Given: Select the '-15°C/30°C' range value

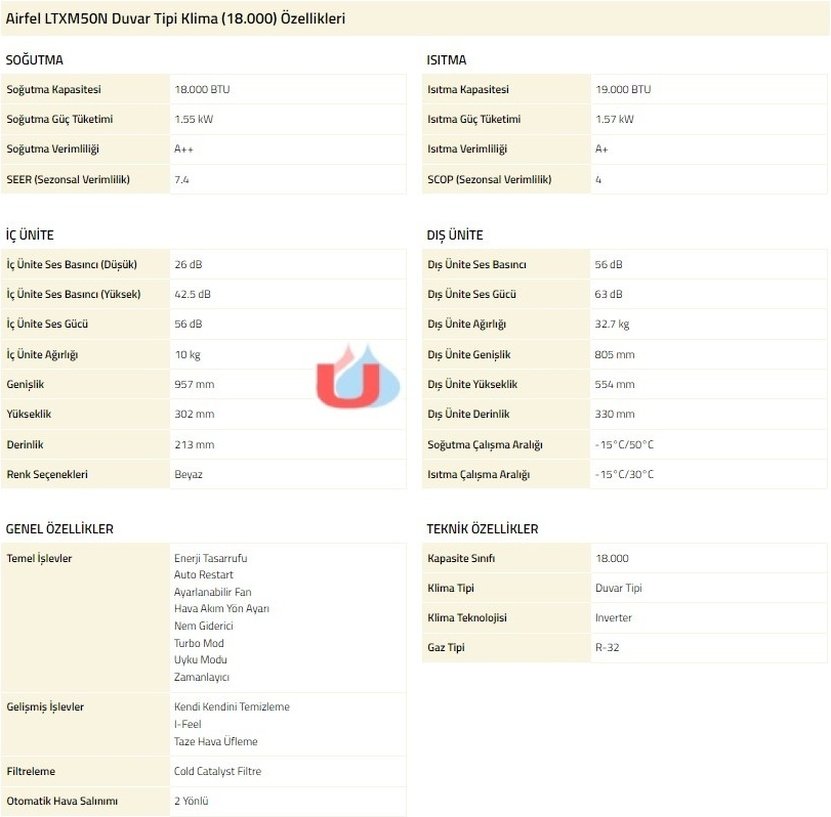Looking at the screenshot, I should 624,474.
